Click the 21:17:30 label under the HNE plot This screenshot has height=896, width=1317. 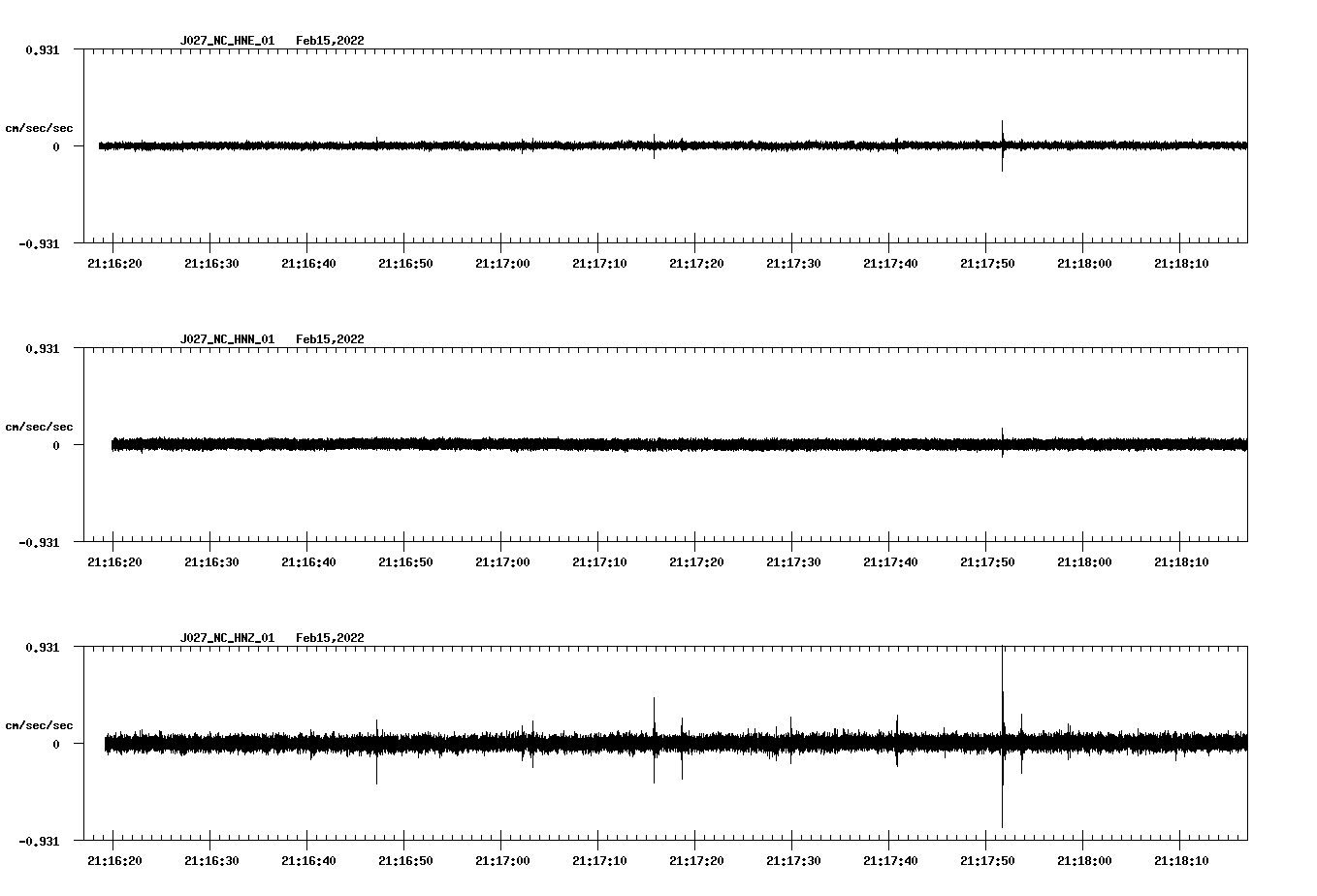[793, 264]
